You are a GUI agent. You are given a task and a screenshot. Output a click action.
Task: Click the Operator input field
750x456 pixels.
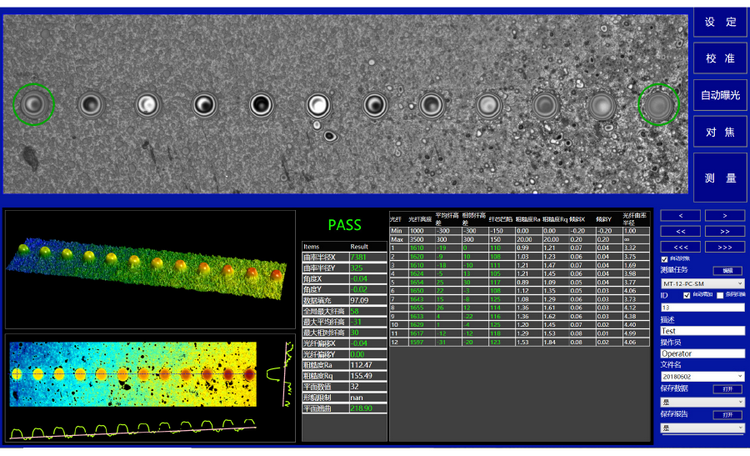(702, 353)
